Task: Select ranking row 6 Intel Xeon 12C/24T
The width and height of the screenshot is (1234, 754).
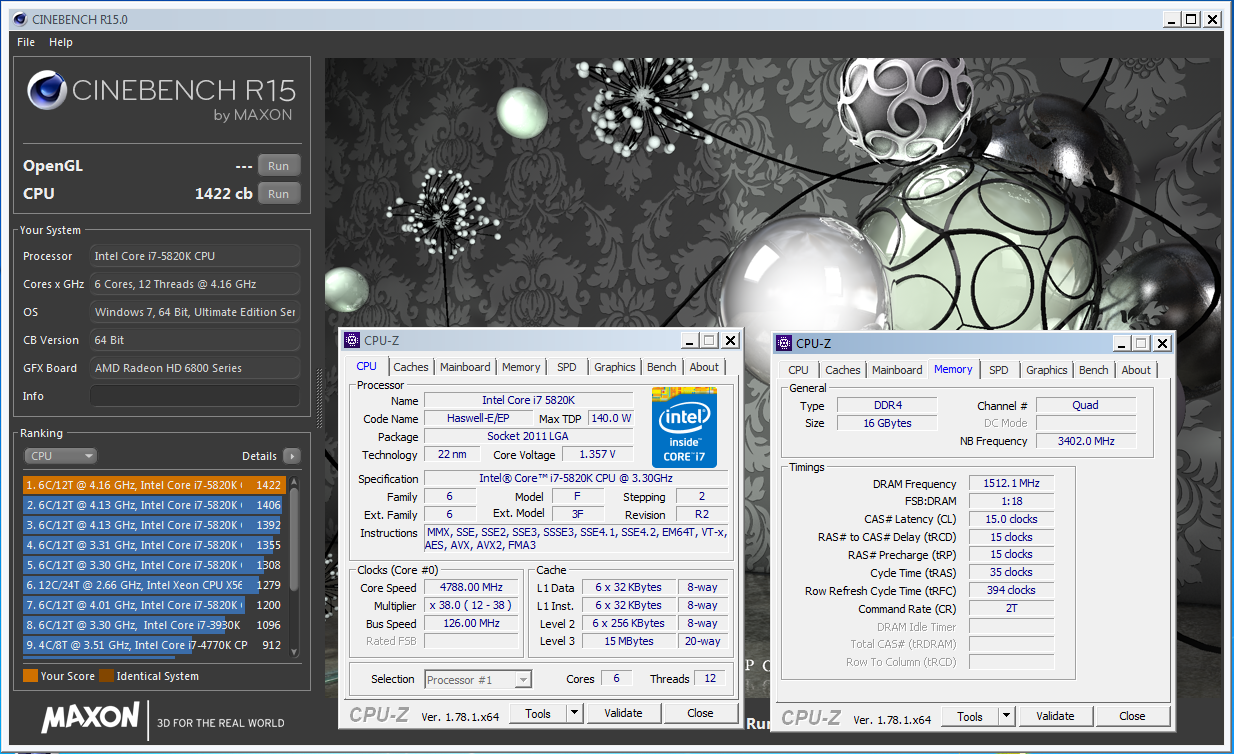Action: pyautogui.click(x=154, y=585)
